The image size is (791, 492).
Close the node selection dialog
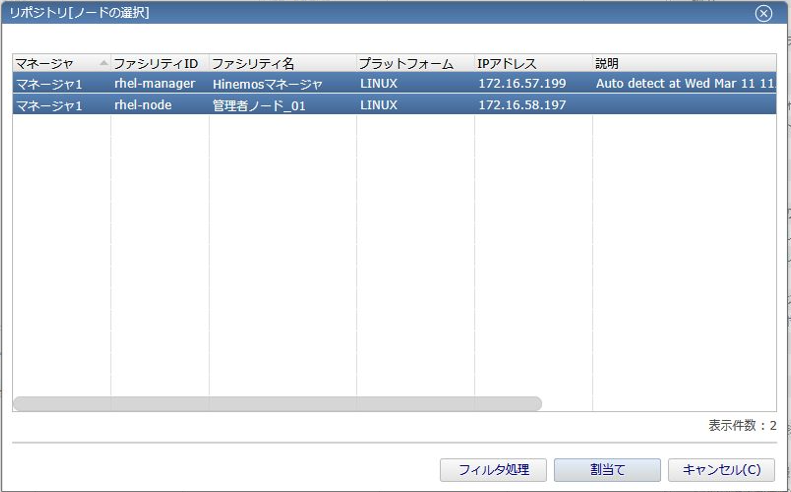(x=763, y=13)
